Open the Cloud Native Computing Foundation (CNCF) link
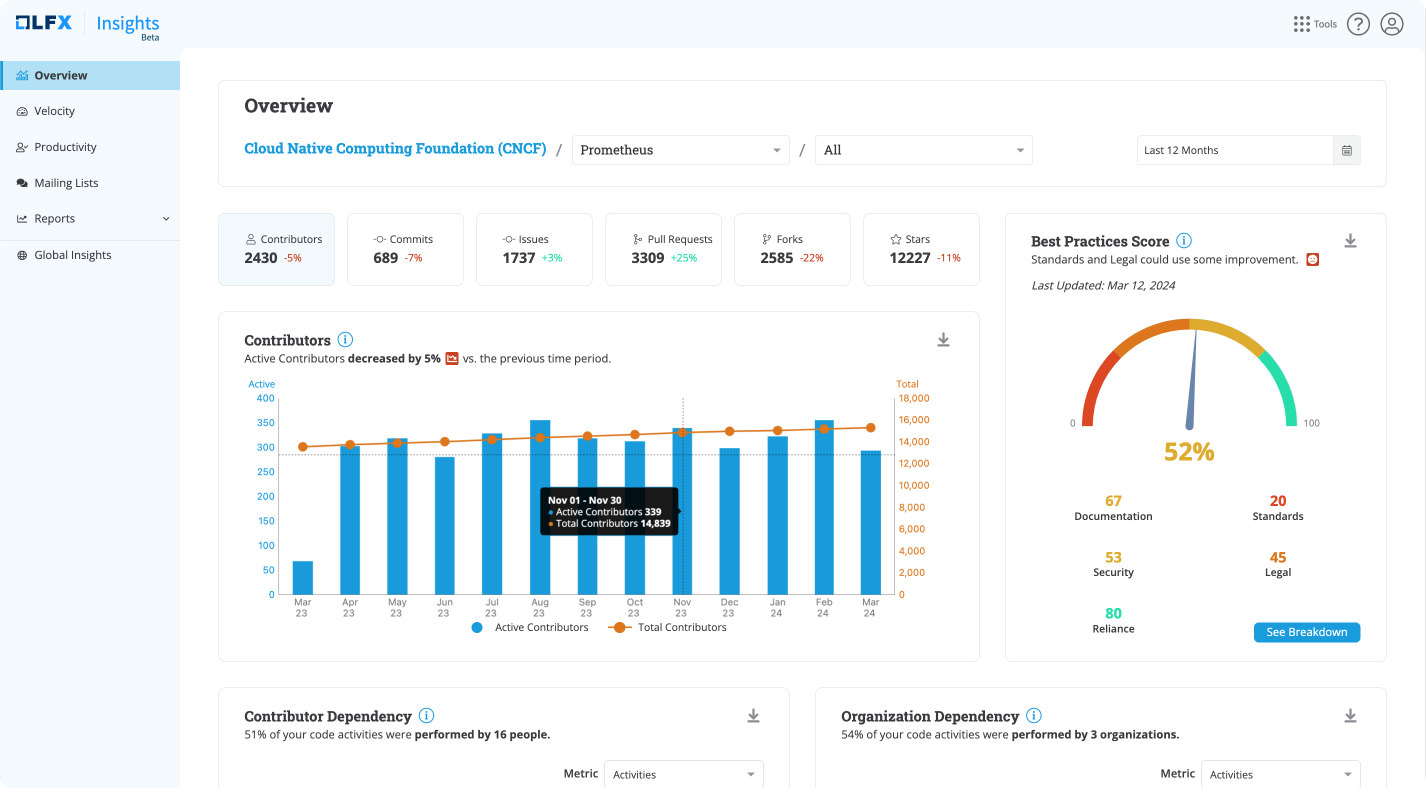Viewport: 1426px width, 788px height. coord(395,149)
